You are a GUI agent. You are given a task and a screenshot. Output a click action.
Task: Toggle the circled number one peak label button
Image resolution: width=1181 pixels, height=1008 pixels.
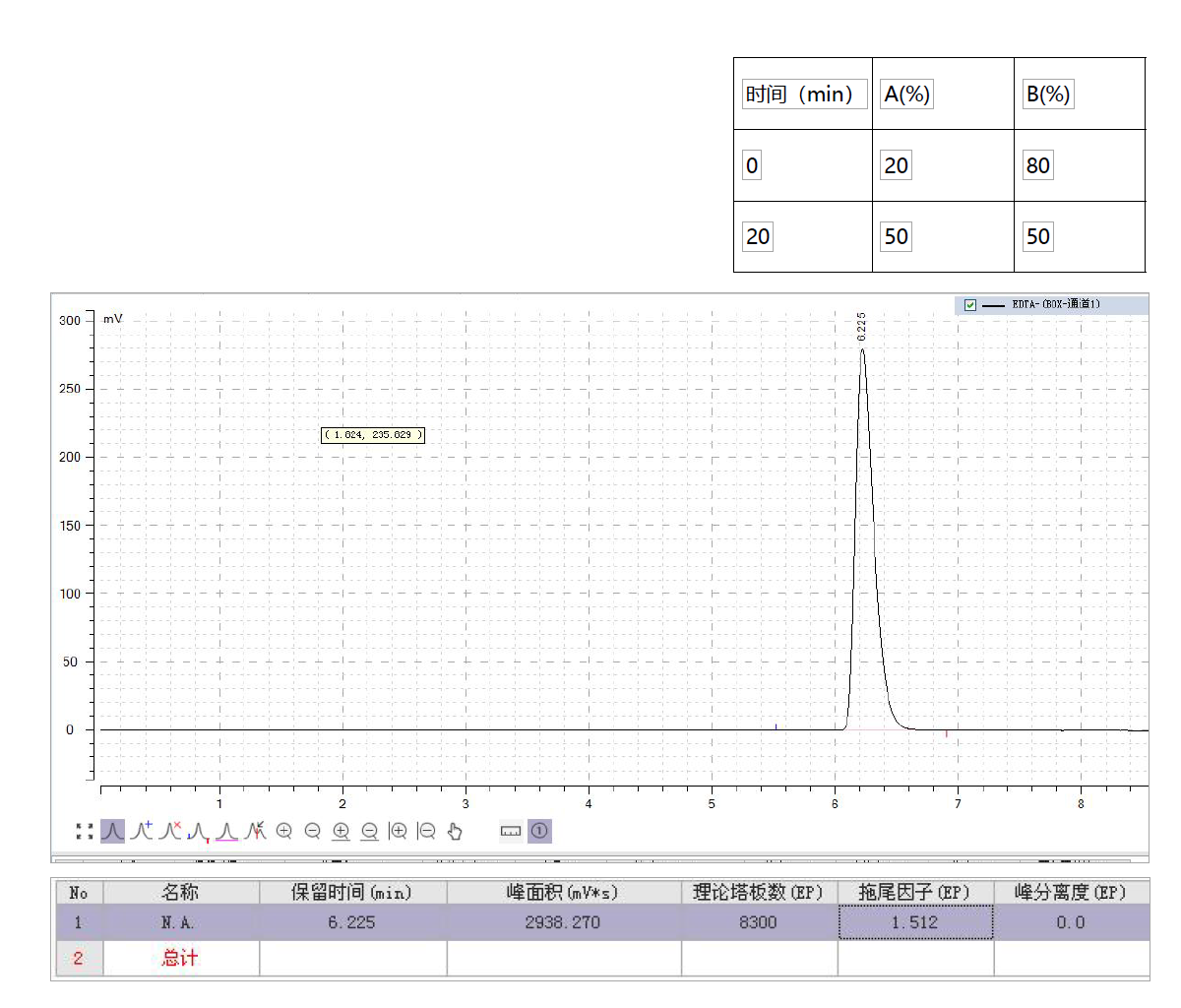[539, 832]
